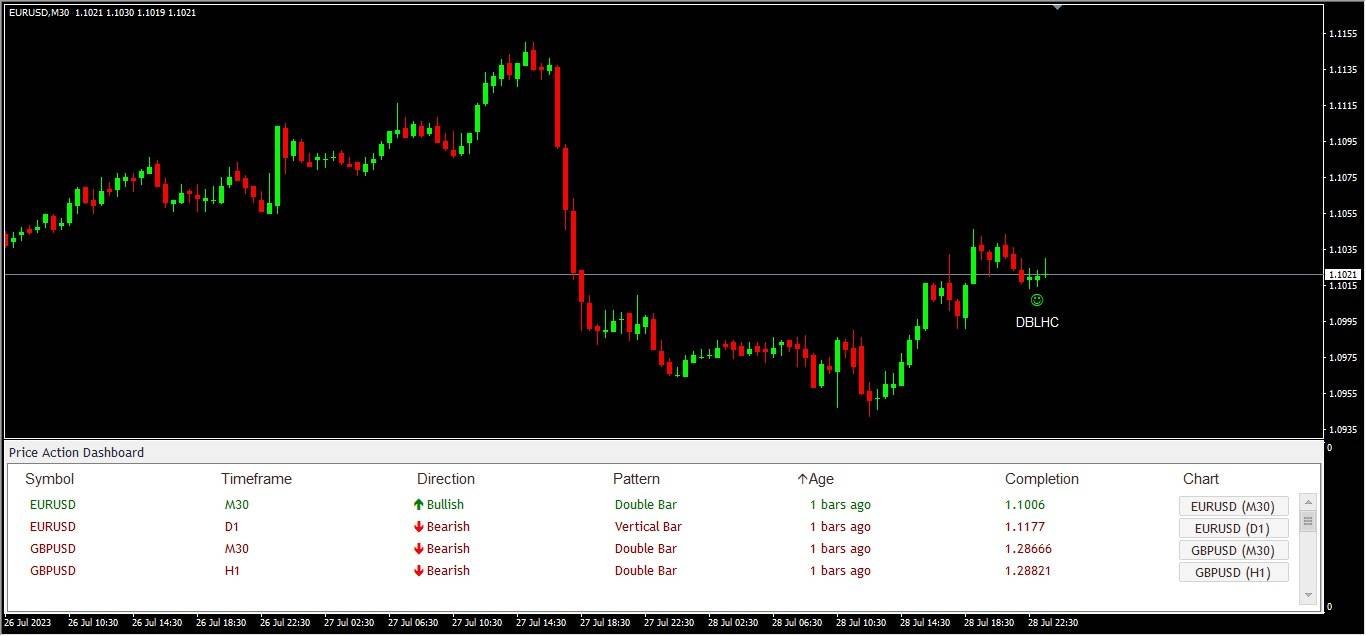Select the GBPUSD symbol in the H1 row
The height and width of the screenshot is (636, 1366).
pyautogui.click(x=53, y=571)
